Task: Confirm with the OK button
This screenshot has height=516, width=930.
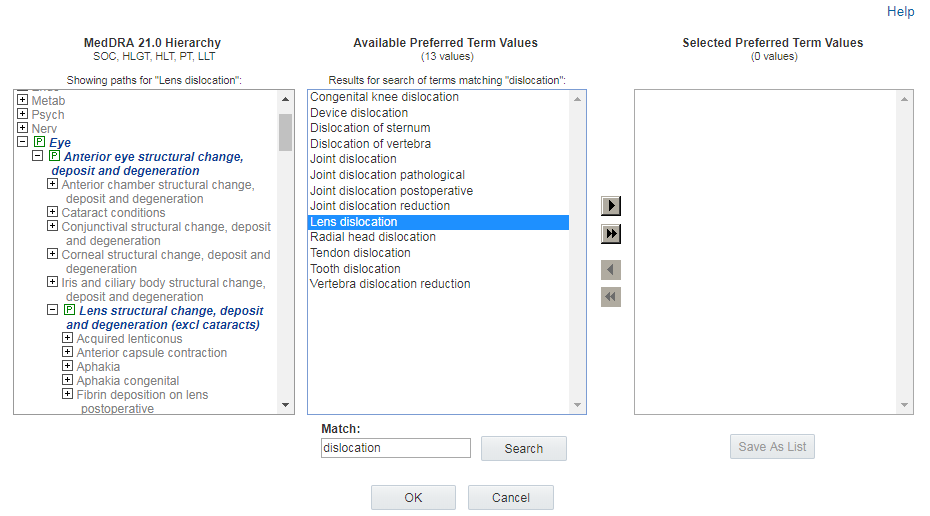Action: coord(413,498)
